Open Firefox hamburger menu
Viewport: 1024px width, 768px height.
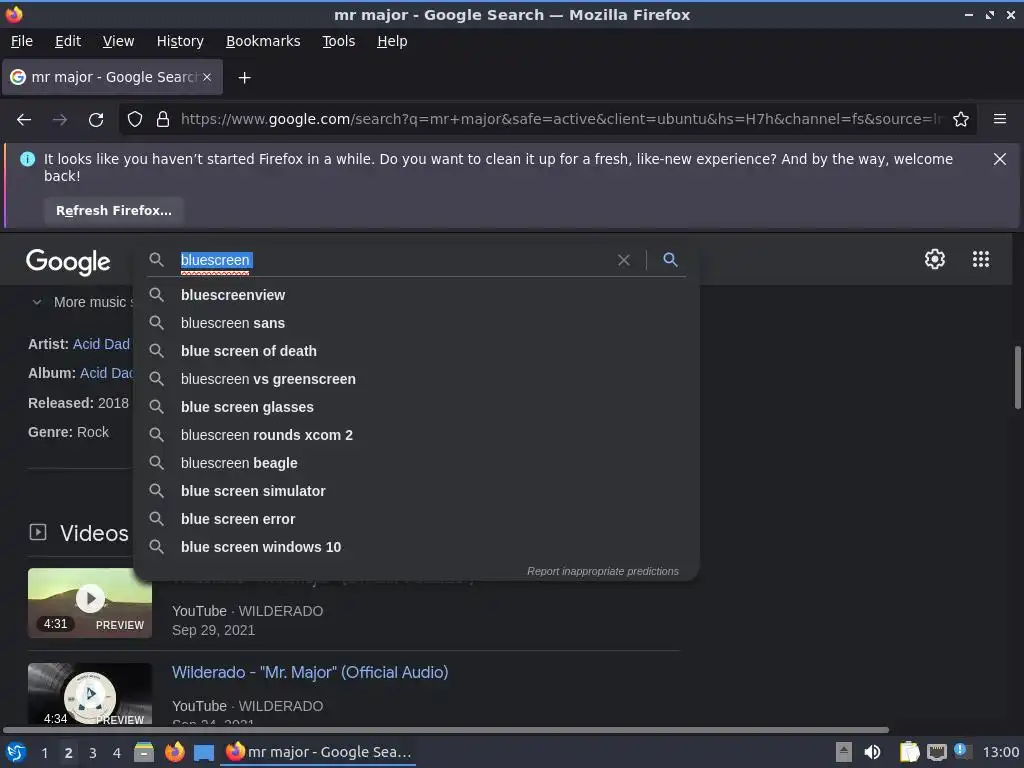tap(999, 120)
